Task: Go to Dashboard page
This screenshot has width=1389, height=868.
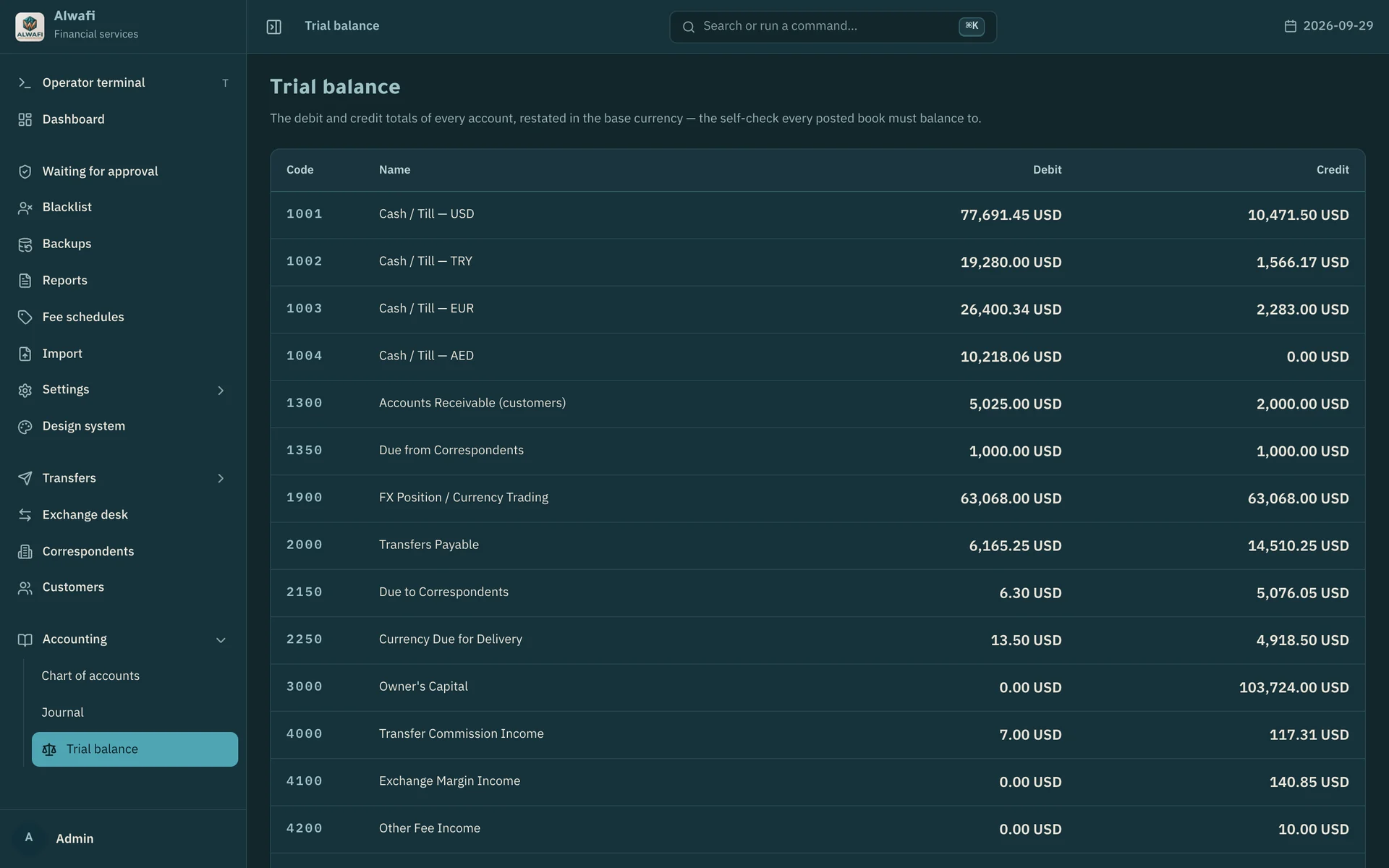Action: pyautogui.click(x=123, y=119)
